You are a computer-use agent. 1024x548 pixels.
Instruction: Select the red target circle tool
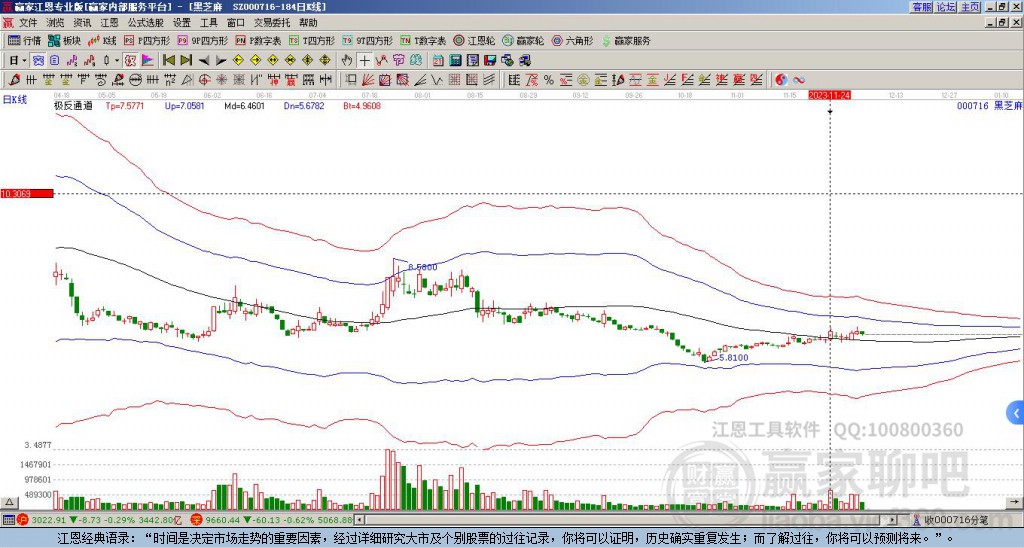pos(204,80)
